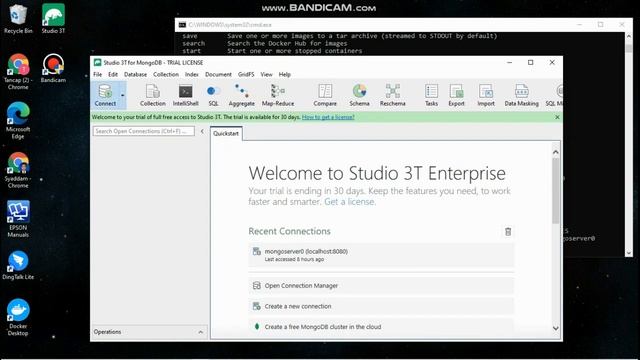Open the Database menu
The width and height of the screenshot is (640, 360).
[x=136, y=74]
